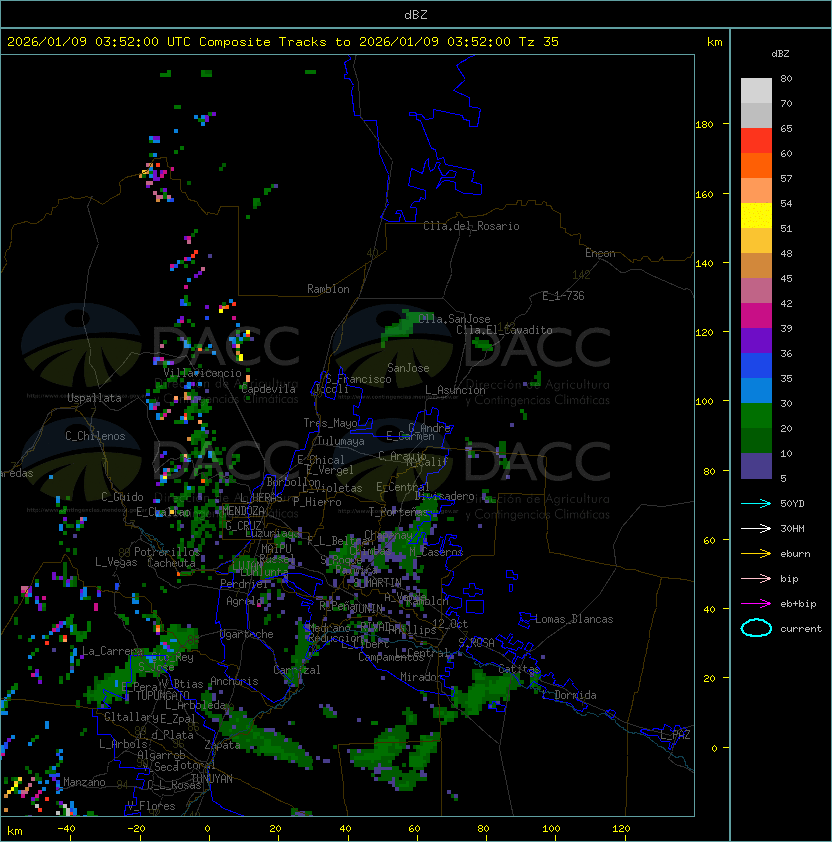
Task: Pick the purple 39 dBZ legend swatch
Action: pos(756,340)
